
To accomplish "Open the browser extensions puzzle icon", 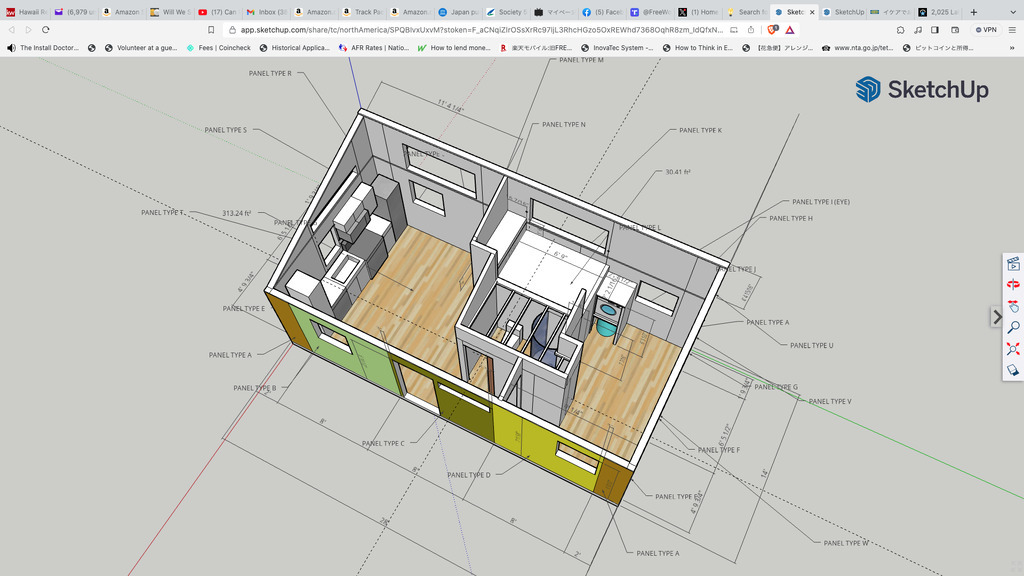I will click(900, 30).
